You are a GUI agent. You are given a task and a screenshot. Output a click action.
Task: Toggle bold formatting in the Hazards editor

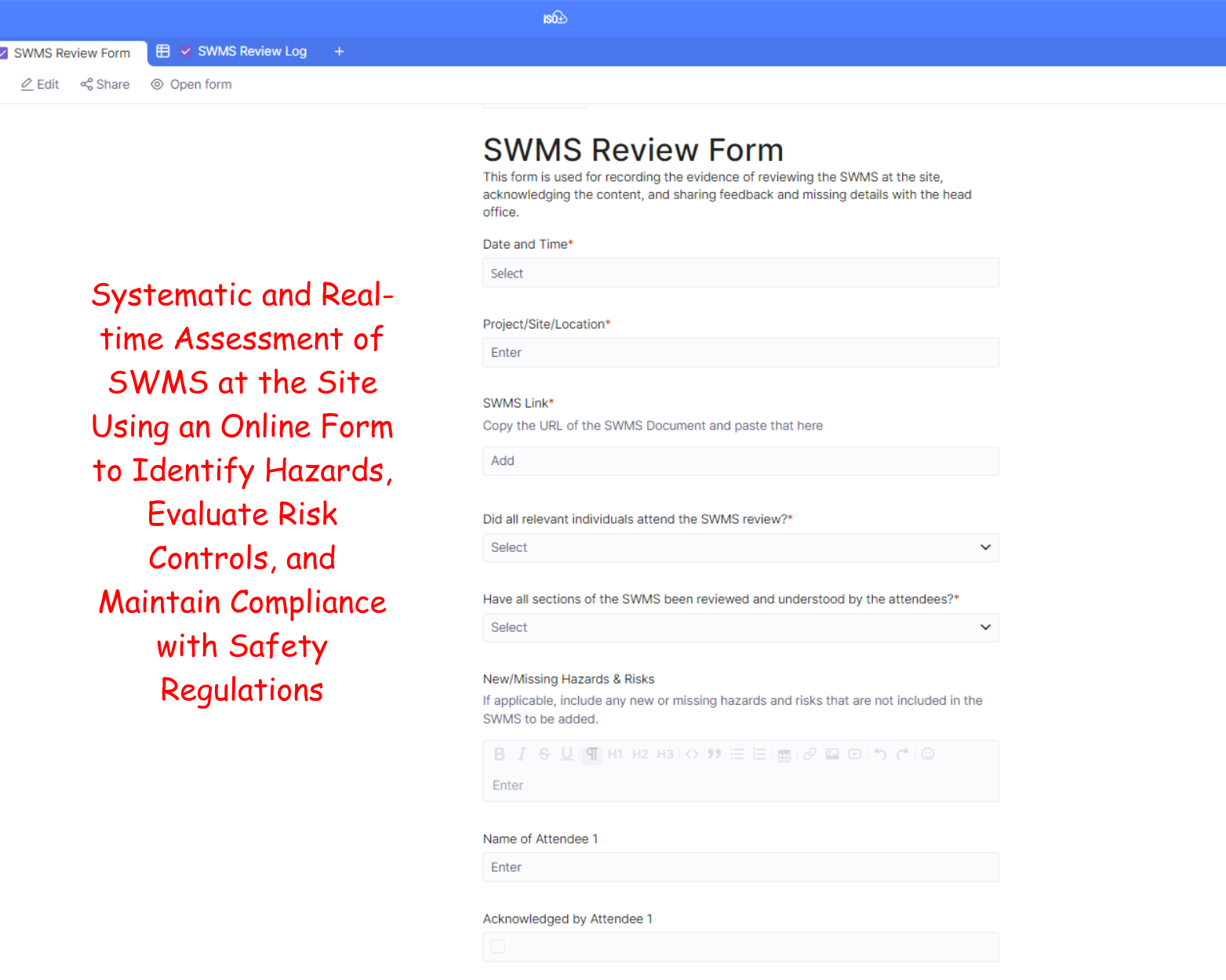point(499,754)
